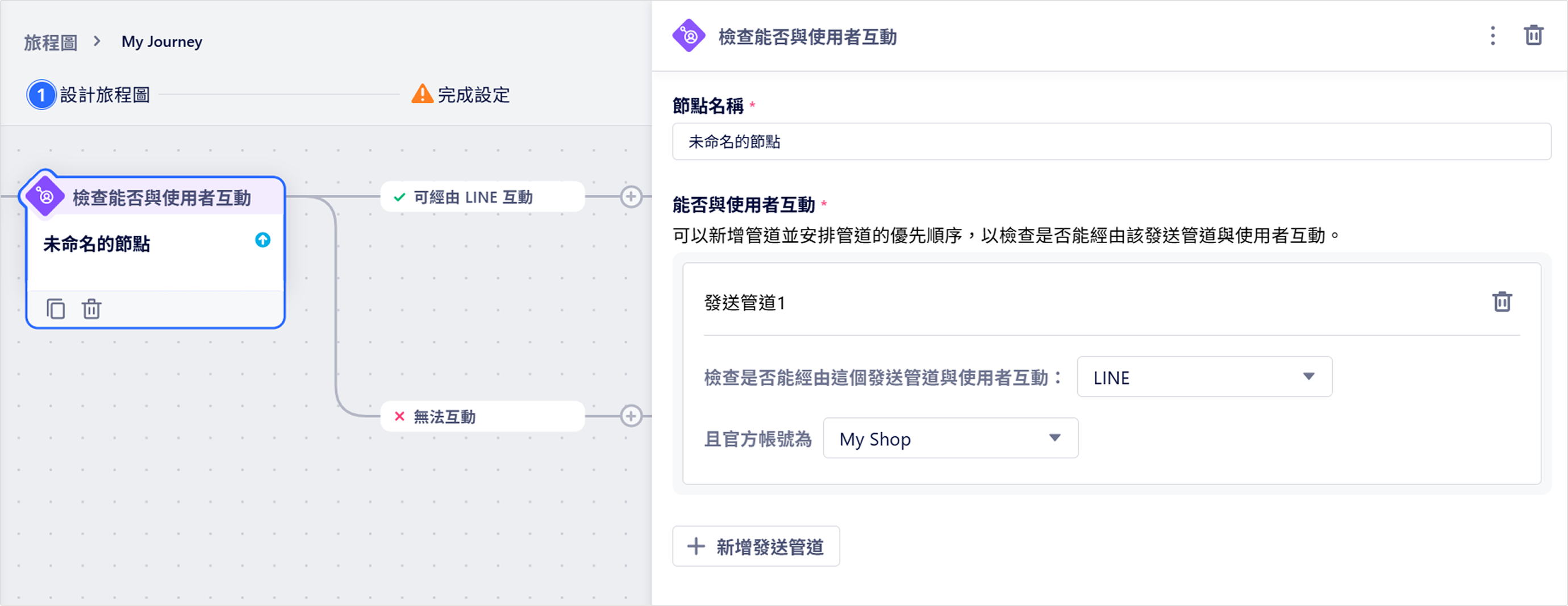
Task: Click the purple diamond icon on node card
Action: [x=45, y=197]
